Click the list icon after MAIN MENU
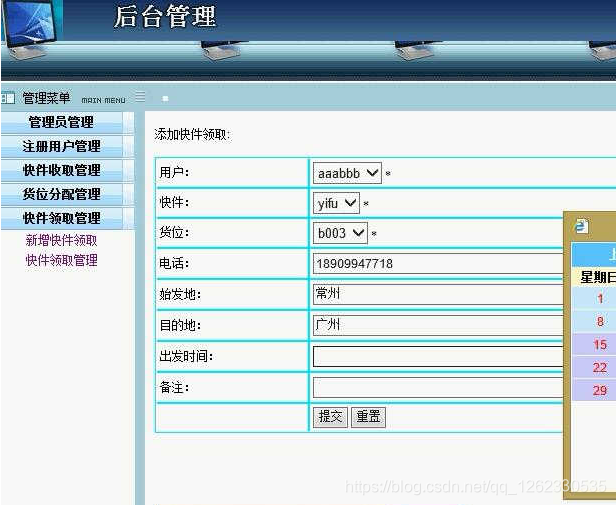Image resolution: width=616 pixels, height=505 pixels. (140, 97)
